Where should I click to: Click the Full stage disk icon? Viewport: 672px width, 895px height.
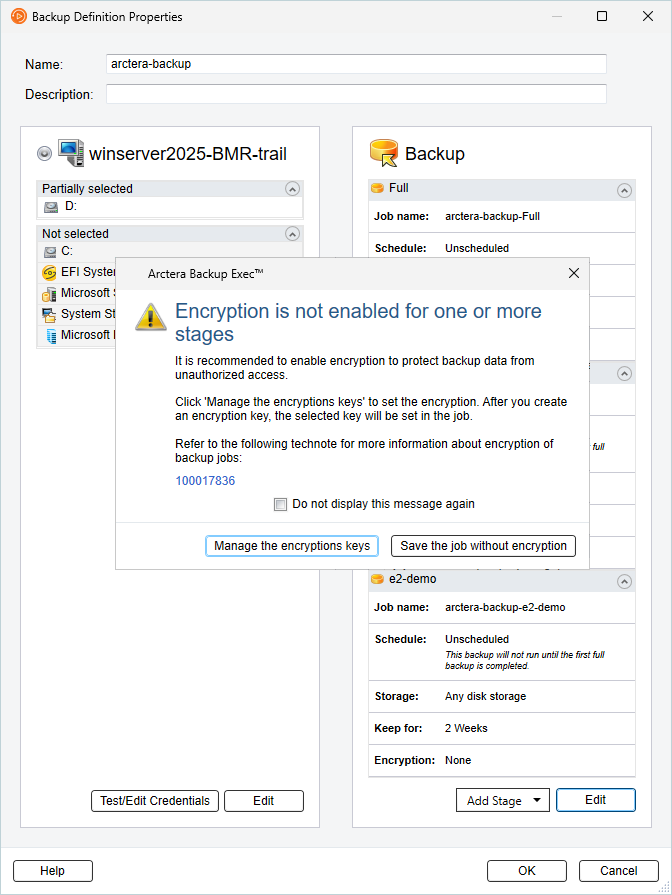[x=377, y=188]
